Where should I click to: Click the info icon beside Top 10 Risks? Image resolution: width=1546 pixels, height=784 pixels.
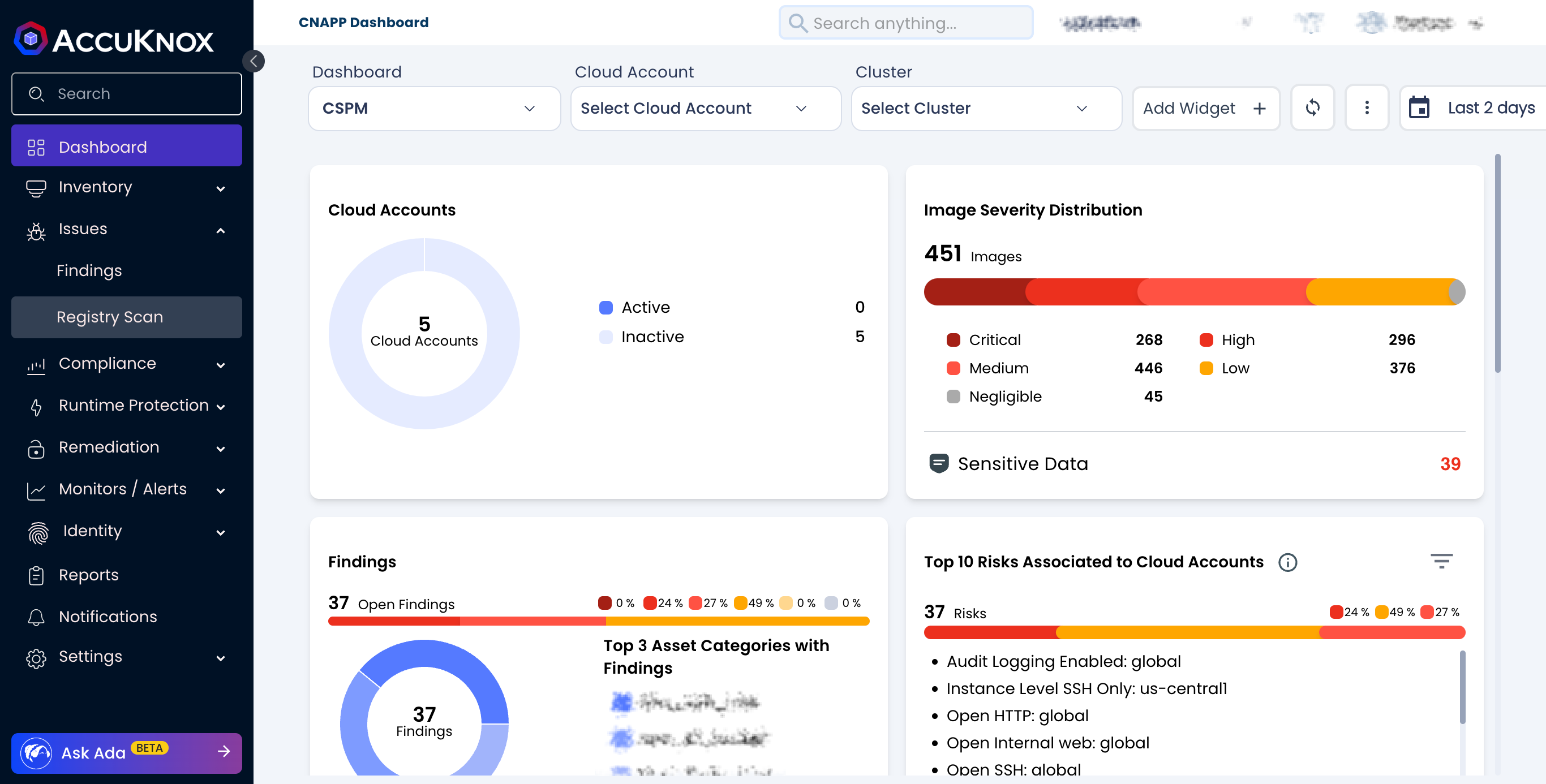[1287, 562]
